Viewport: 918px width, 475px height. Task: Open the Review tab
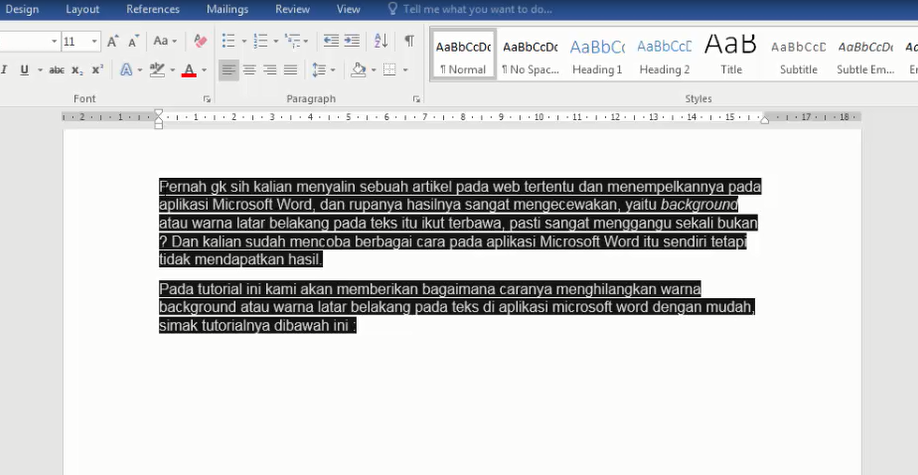[x=292, y=9]
